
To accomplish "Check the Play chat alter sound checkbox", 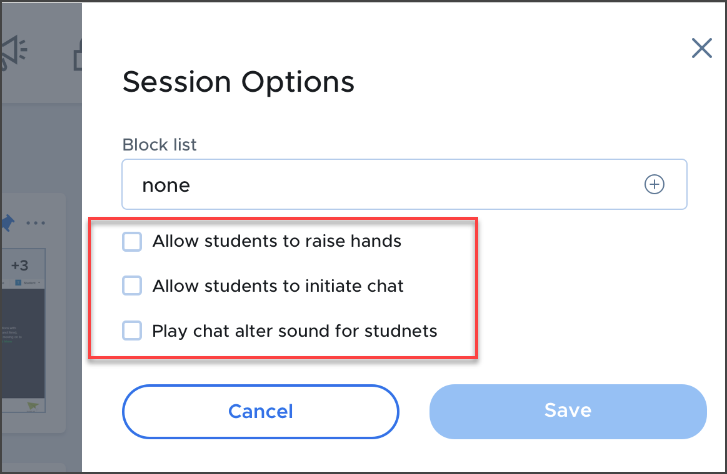I will (x=132, y=331).
